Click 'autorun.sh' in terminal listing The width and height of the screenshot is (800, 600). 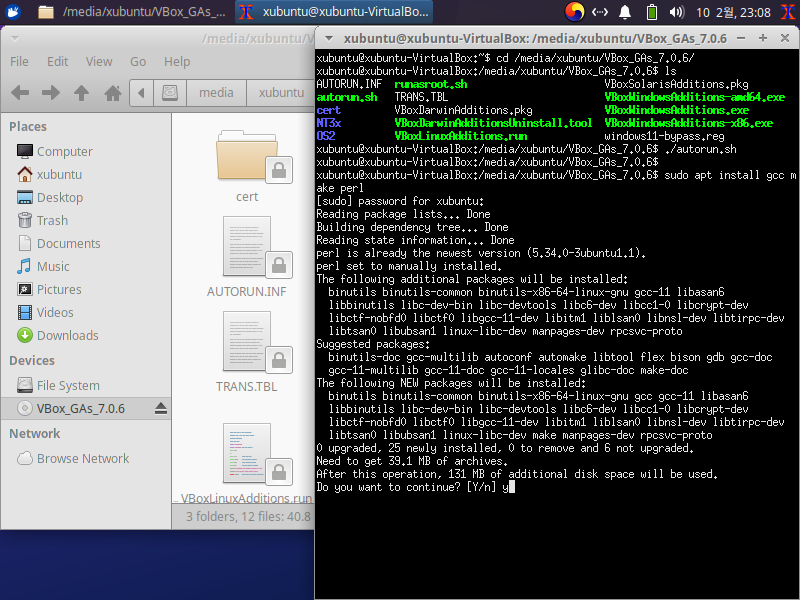pyautogui.click(x=347, y=97)
